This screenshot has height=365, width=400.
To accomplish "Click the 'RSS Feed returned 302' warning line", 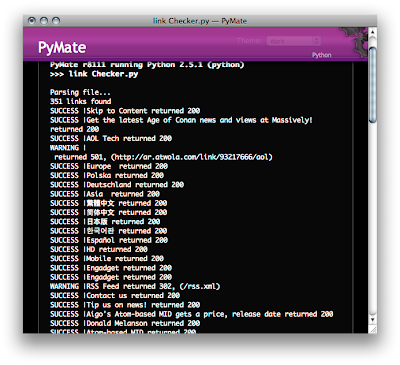I will coord(135,286).
